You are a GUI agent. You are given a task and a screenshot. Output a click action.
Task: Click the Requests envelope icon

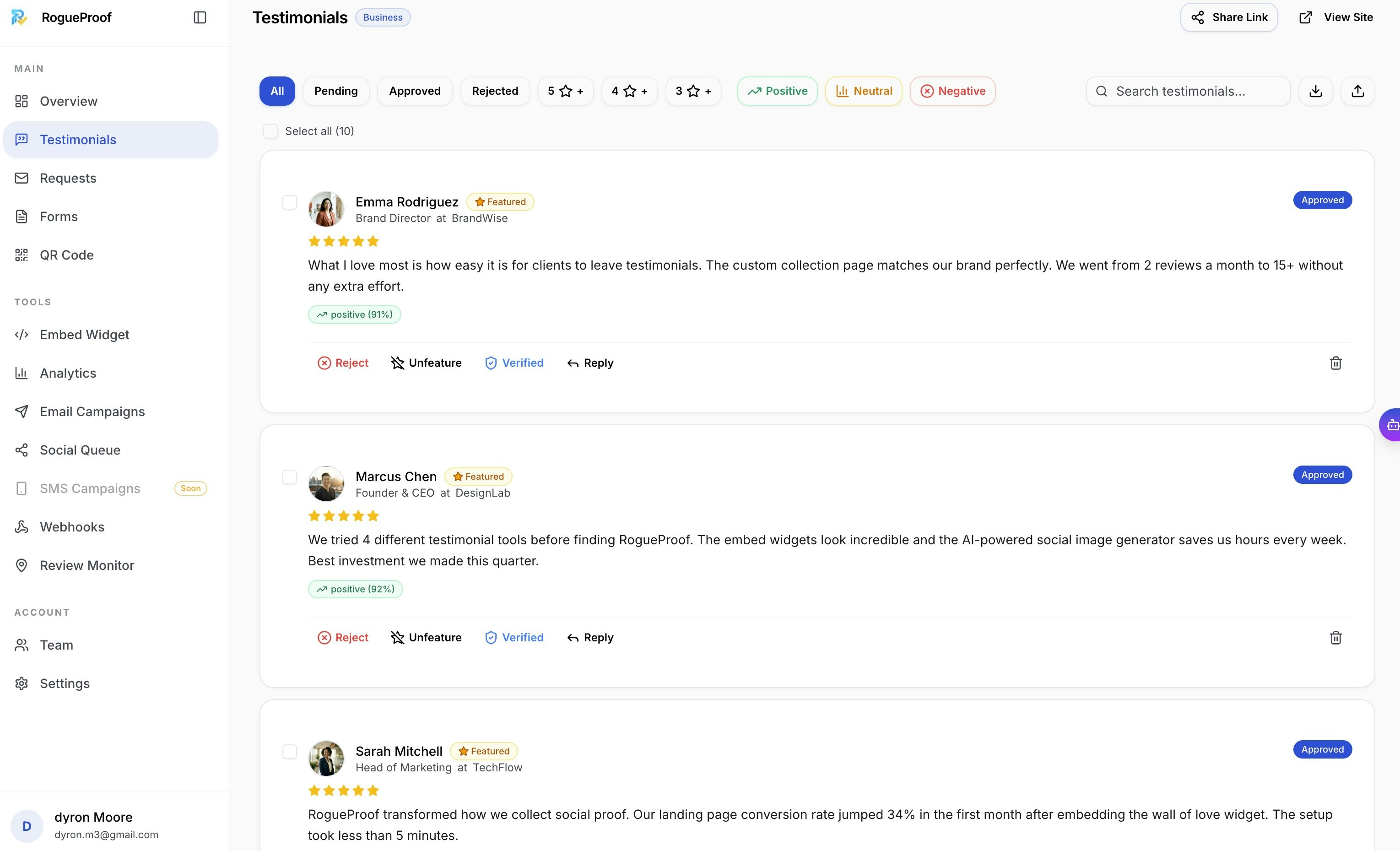click(x=22, y=178)
